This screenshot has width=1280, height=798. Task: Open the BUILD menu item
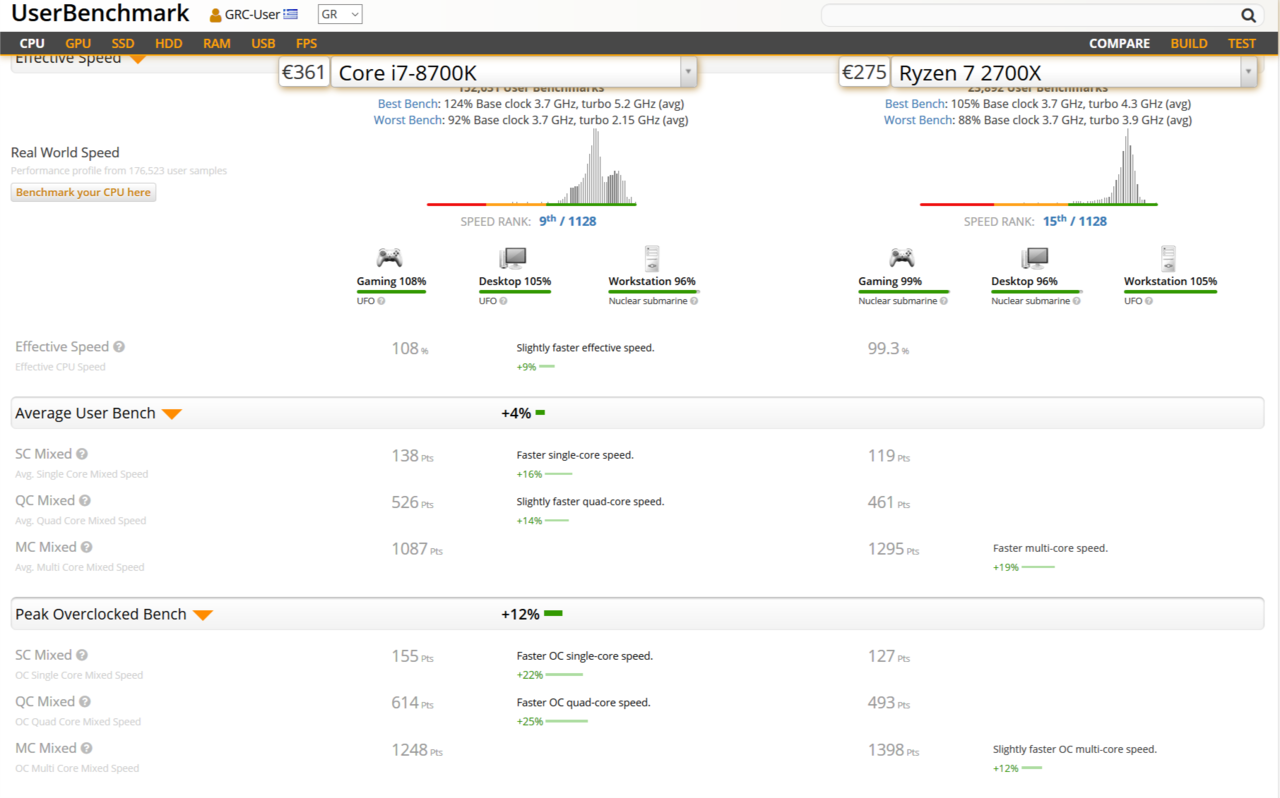click(1189, 43)
